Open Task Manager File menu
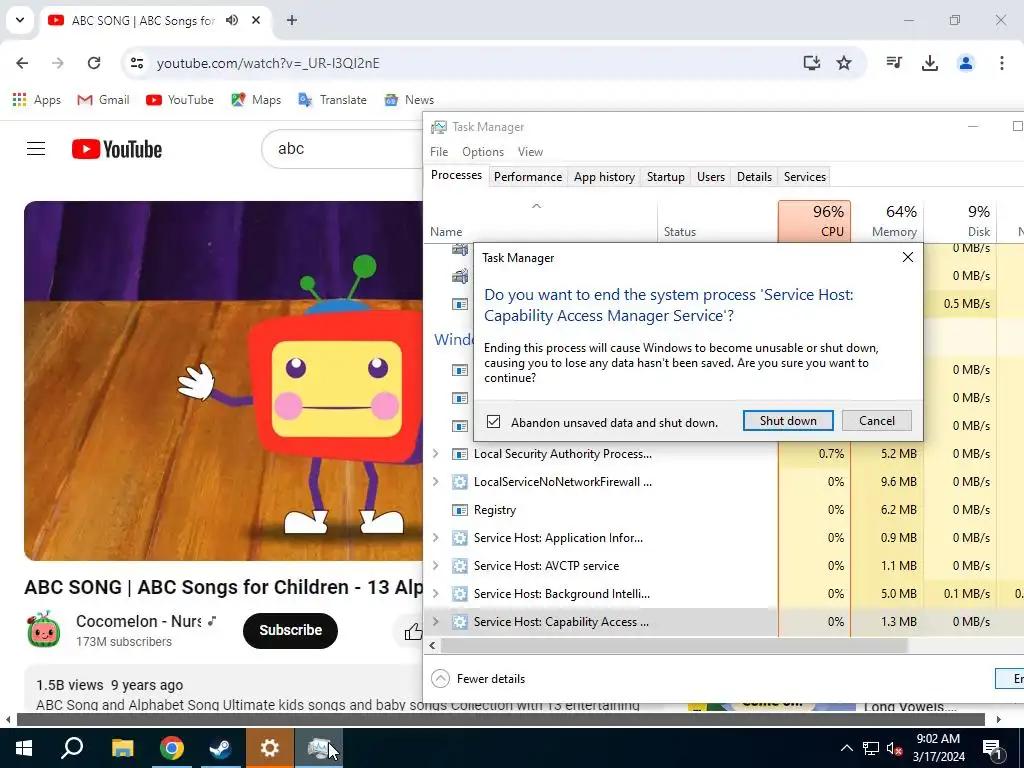 [439, 152]
